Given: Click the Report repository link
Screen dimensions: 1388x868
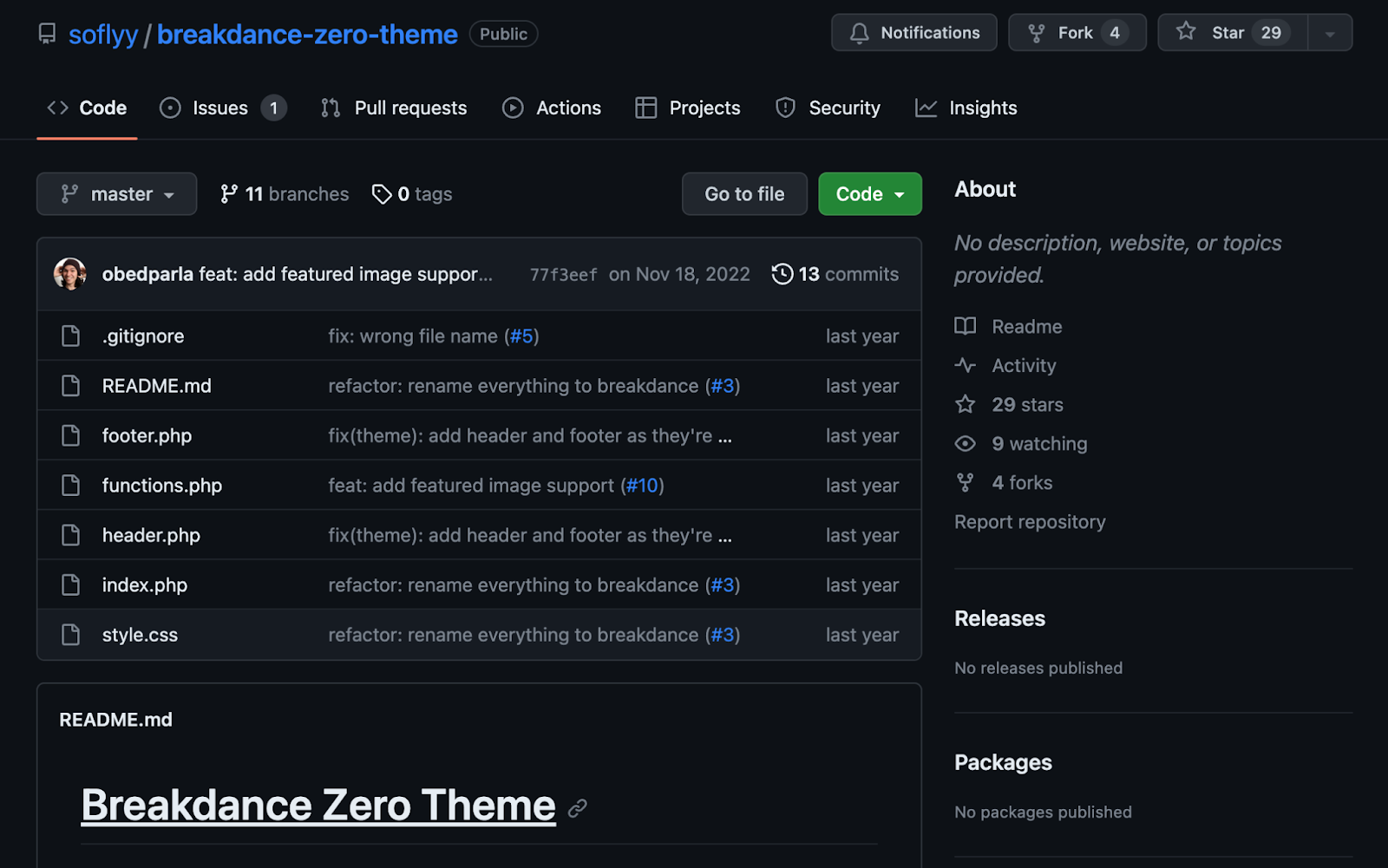Looking at the screenshot, I should [1030, 522].
